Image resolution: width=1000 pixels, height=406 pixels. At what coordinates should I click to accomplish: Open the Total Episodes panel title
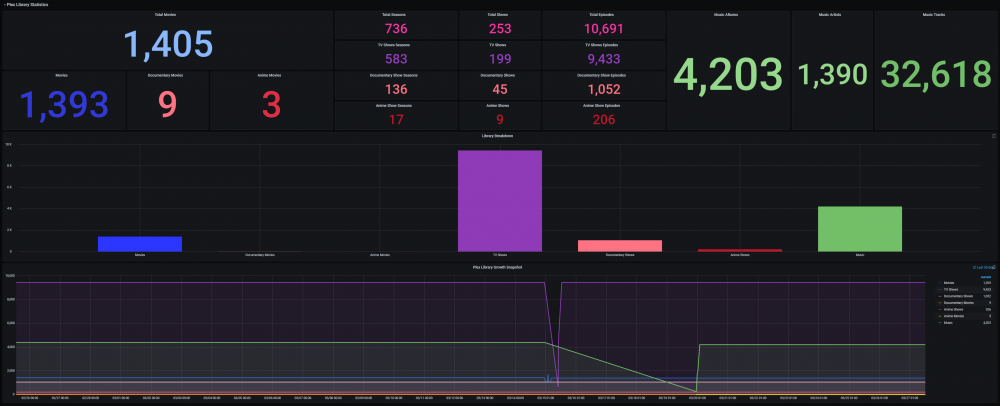click(603, 14)
